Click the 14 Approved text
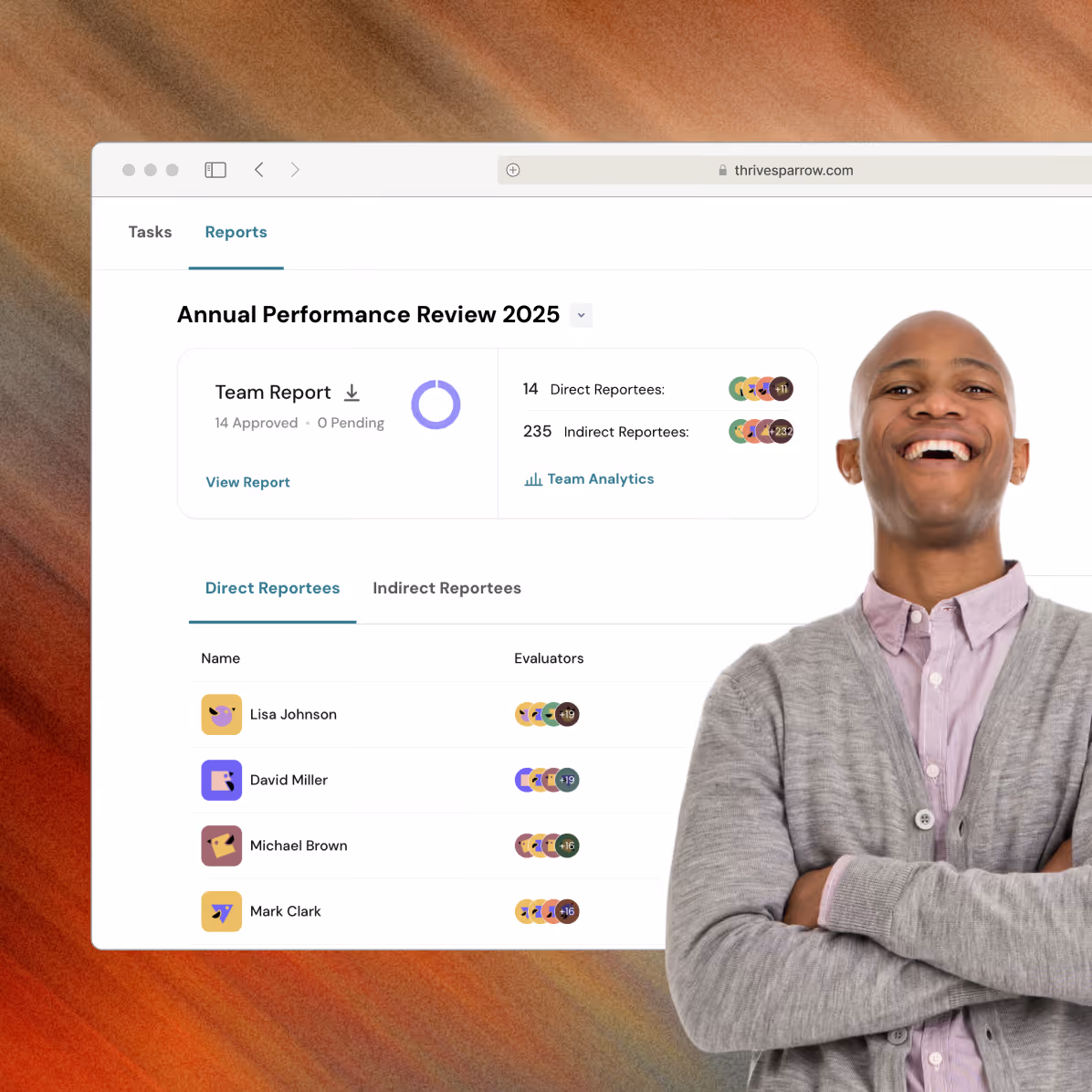The width and height of the screenshot is (1092, 1092). (257, 423)
